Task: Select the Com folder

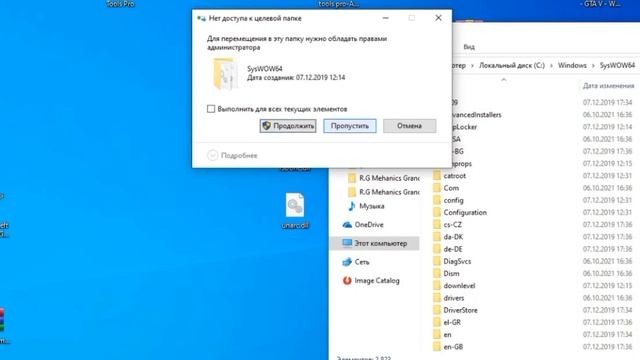Action: [451, 188]
